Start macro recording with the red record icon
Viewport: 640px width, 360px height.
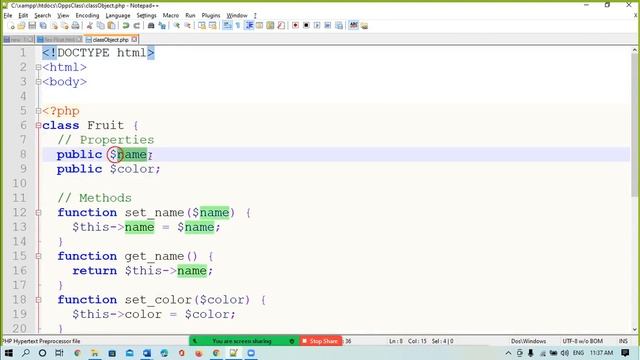295,26
